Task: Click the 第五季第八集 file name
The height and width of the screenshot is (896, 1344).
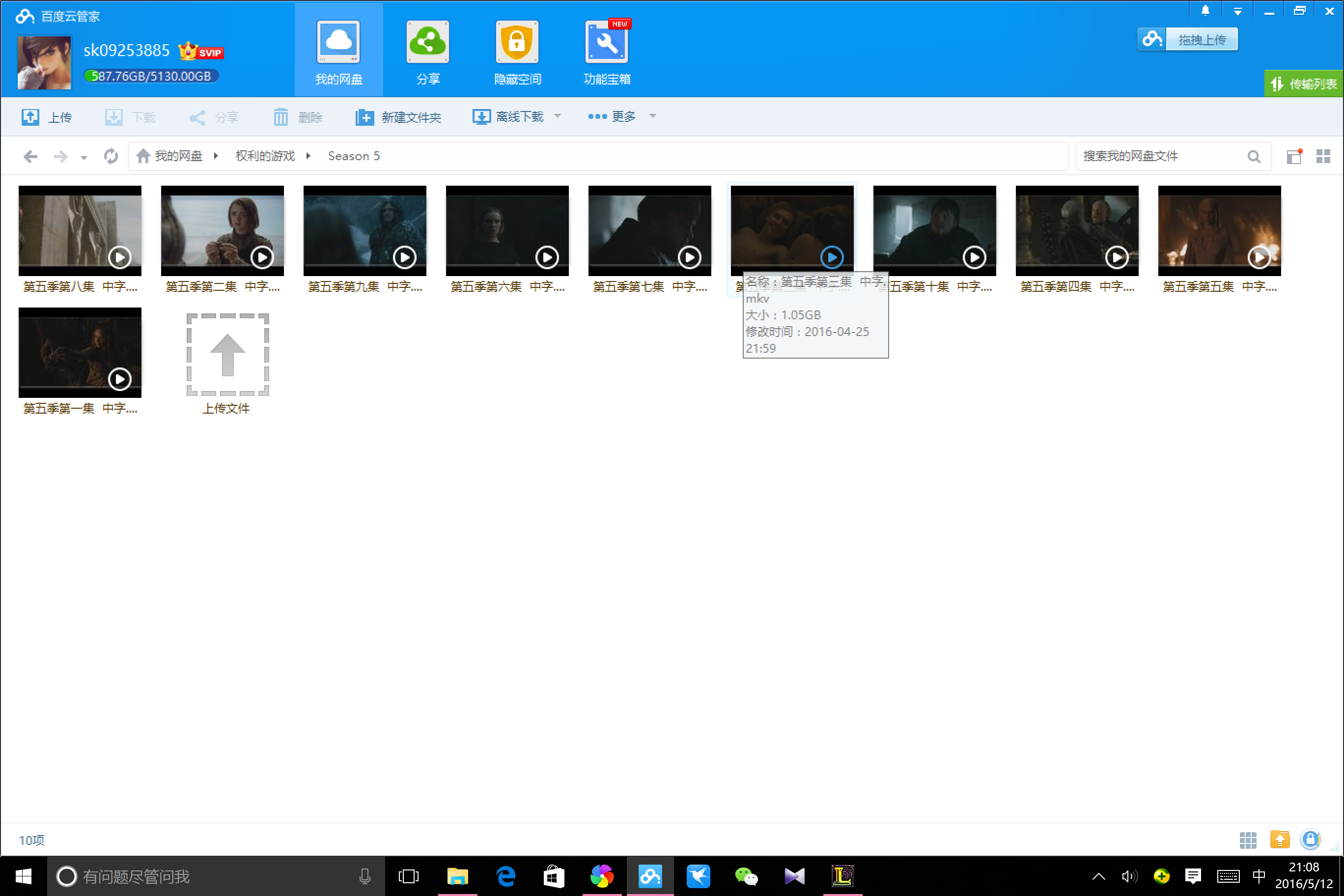Action: pos(80,286)
